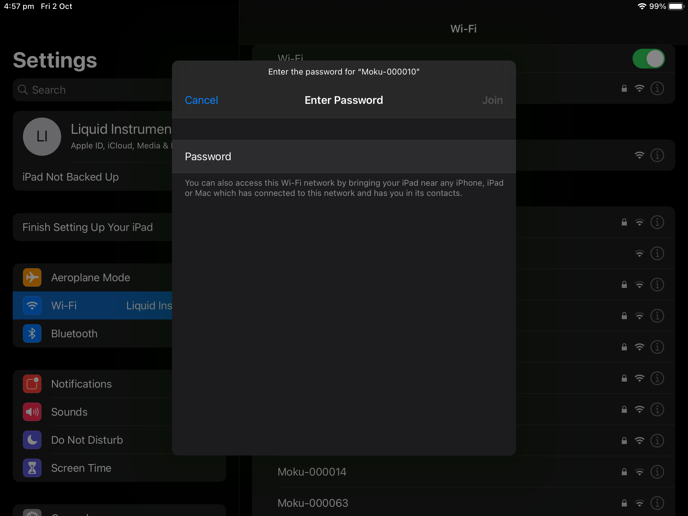This screenshot has height=516, width=688.
Task: Tap the Sounds speaker icon
Action: 32,412
